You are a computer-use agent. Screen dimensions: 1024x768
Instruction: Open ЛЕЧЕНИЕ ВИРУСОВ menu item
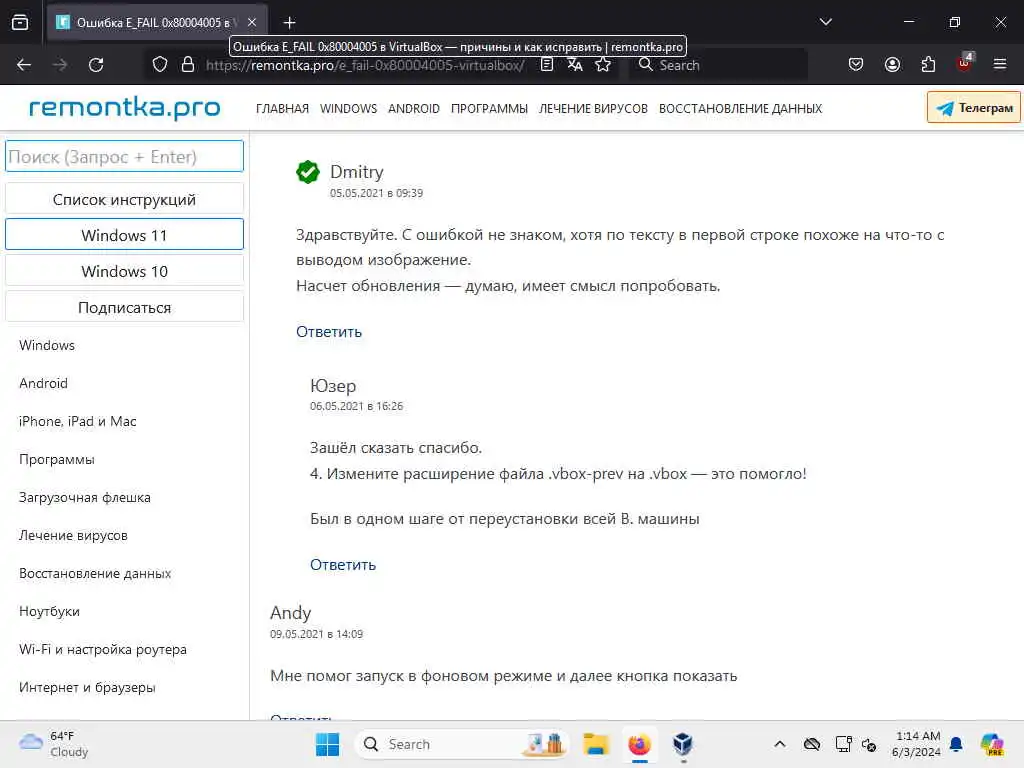tap(593, 108)
